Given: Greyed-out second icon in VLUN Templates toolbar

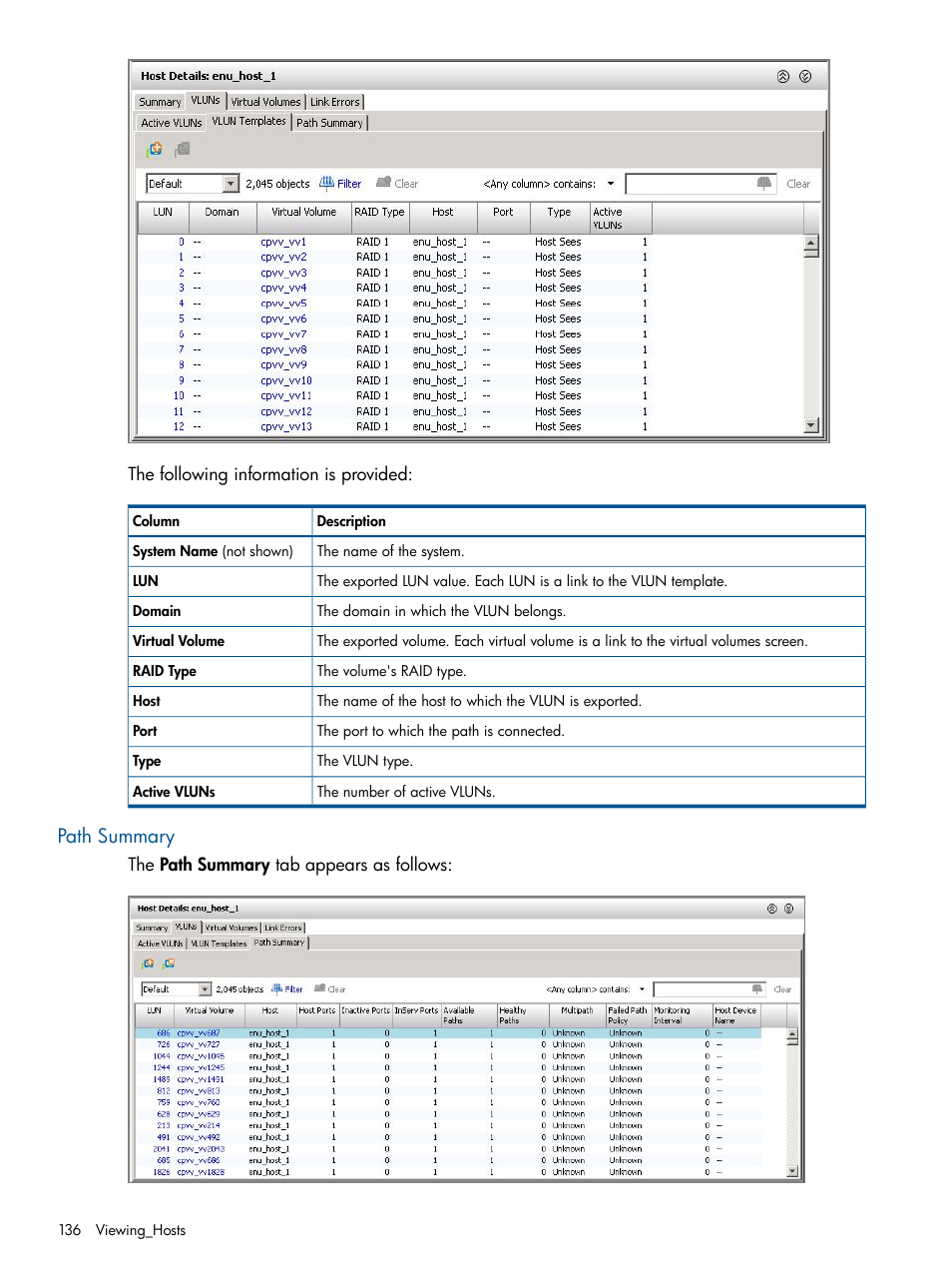Looking at the screenshot, I should [x=183, y=150].
